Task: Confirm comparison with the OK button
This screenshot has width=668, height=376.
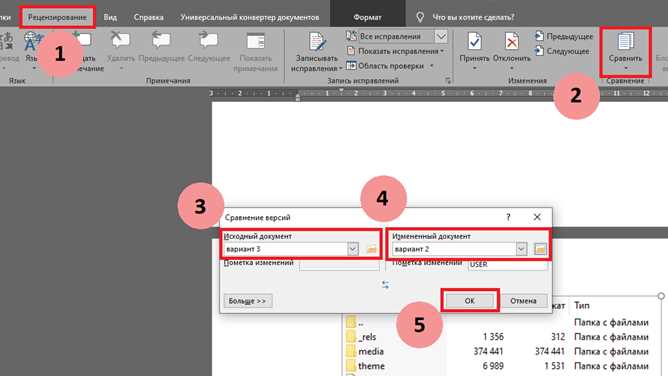Action: [x=469, y=301]
